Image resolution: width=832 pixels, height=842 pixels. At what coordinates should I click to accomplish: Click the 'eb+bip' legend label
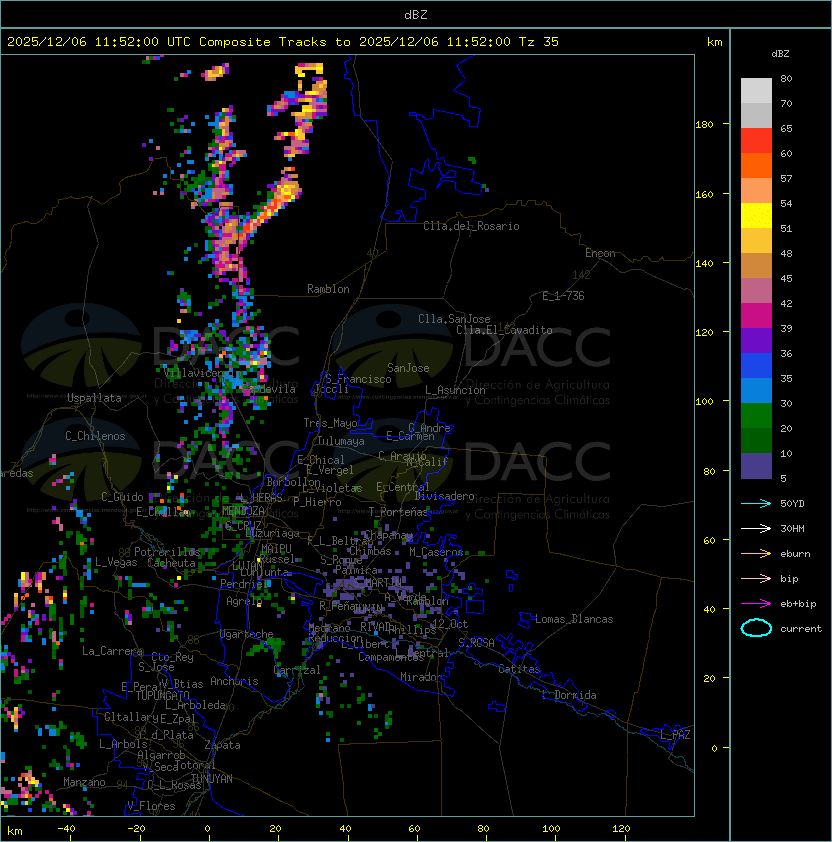click(x=798, y=604)
